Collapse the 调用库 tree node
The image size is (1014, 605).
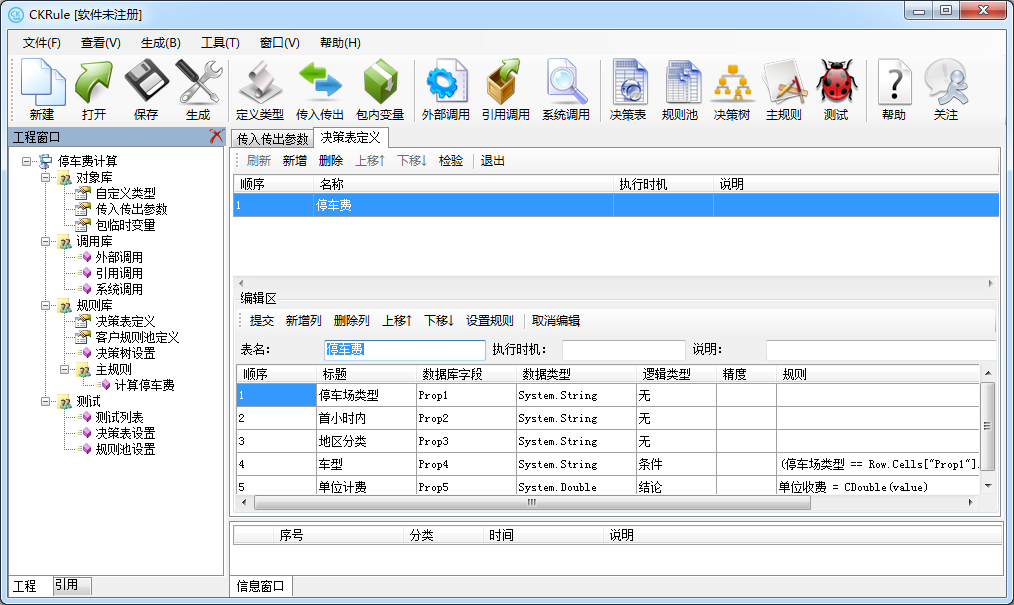[45, 241]
